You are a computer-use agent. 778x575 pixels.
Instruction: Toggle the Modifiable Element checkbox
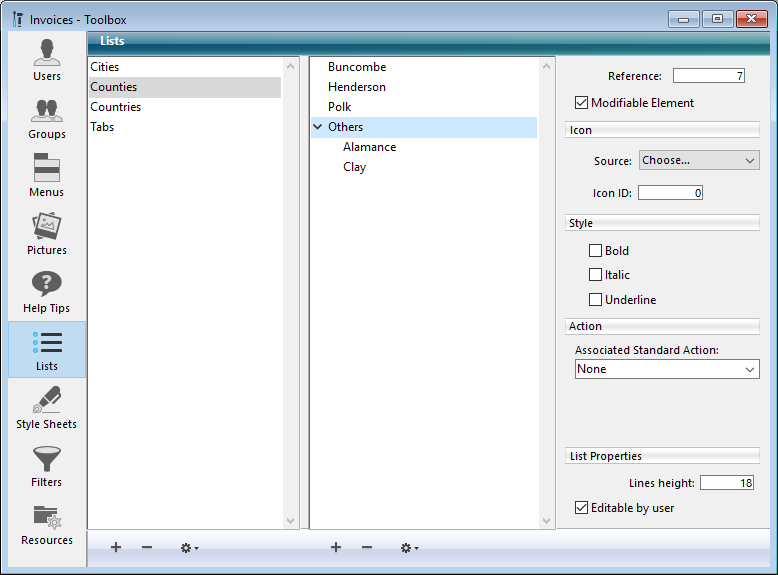click(x=581, y=103)
